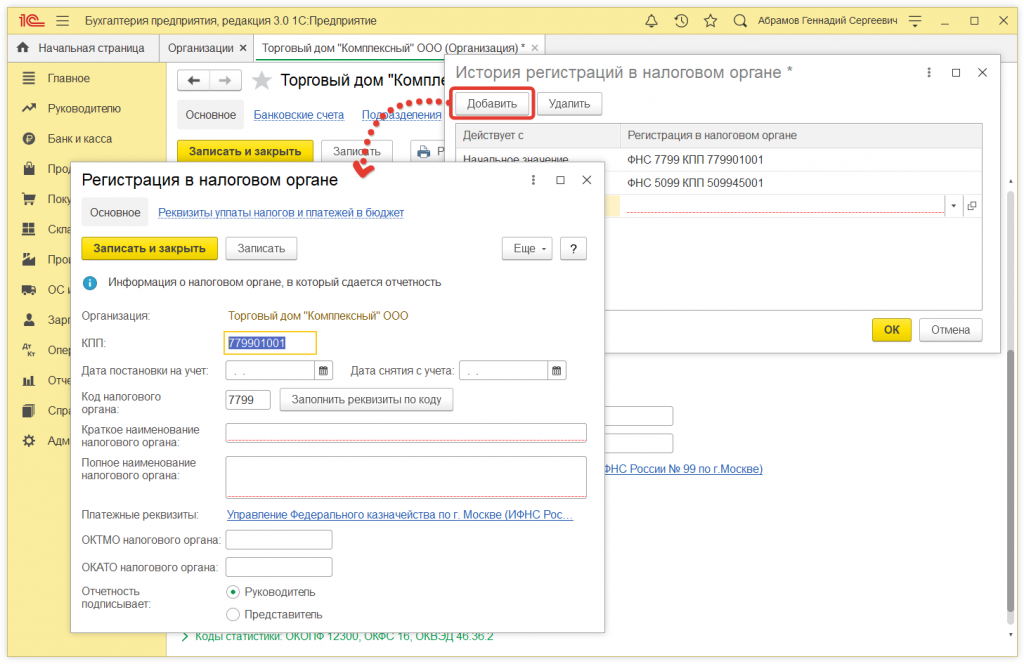Click Заполнить реквизиты по коду button
The image size is (1024, 664).
[x=367, y=400]
